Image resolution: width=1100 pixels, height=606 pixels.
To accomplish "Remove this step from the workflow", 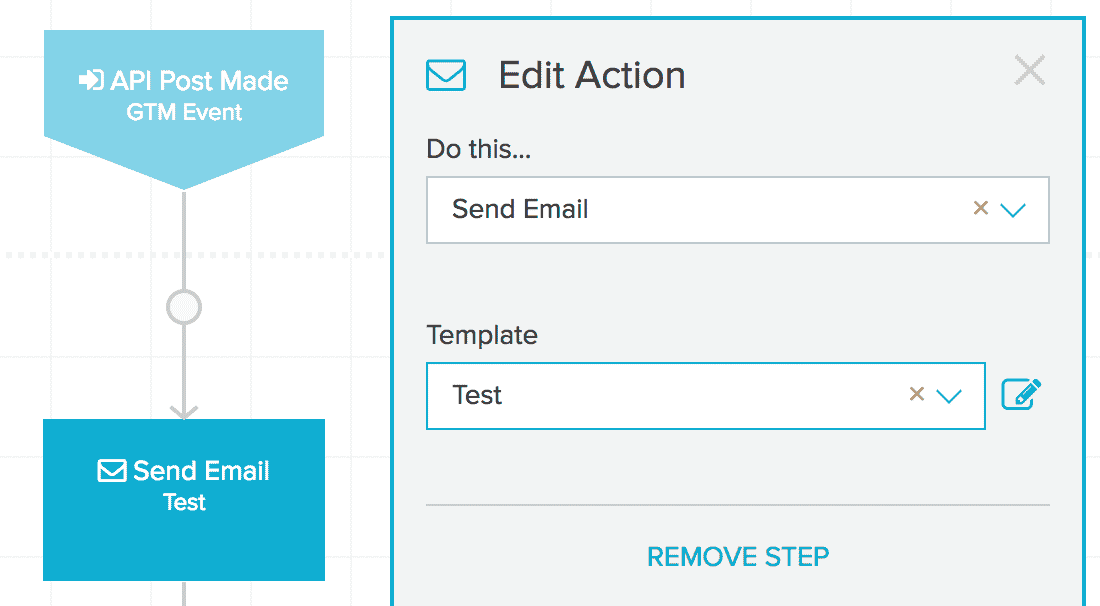I will click(738, 556).
